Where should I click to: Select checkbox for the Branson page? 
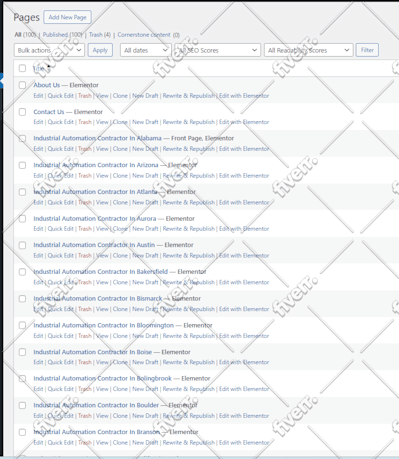click(x=22, y=432)
